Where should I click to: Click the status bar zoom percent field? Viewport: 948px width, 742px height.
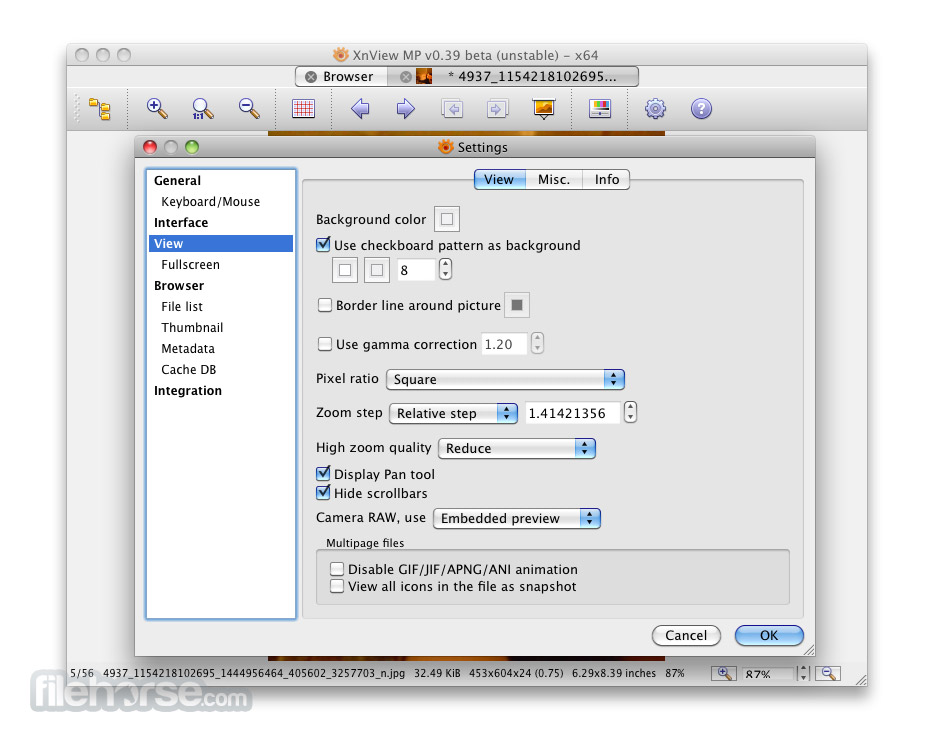coord(768,674)
